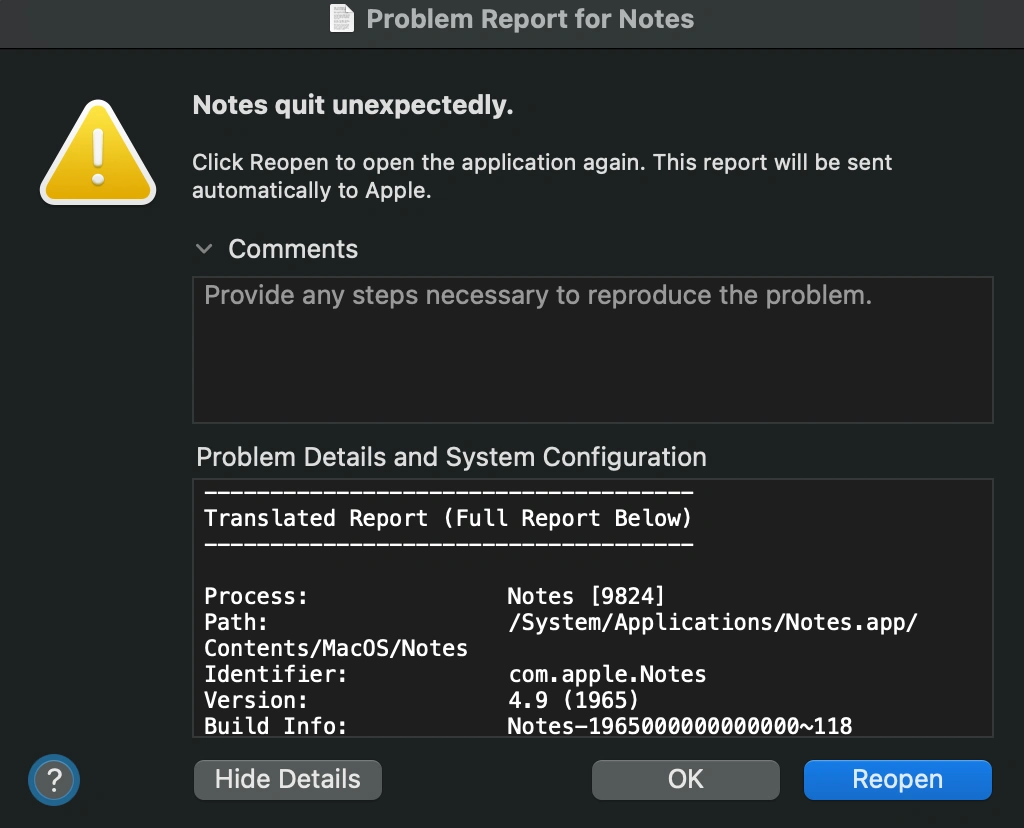This screenshot has height=828, width=1024.
Task: Select the Notes process identifier com.apple.Notes
Action: (x=605, y=674)
